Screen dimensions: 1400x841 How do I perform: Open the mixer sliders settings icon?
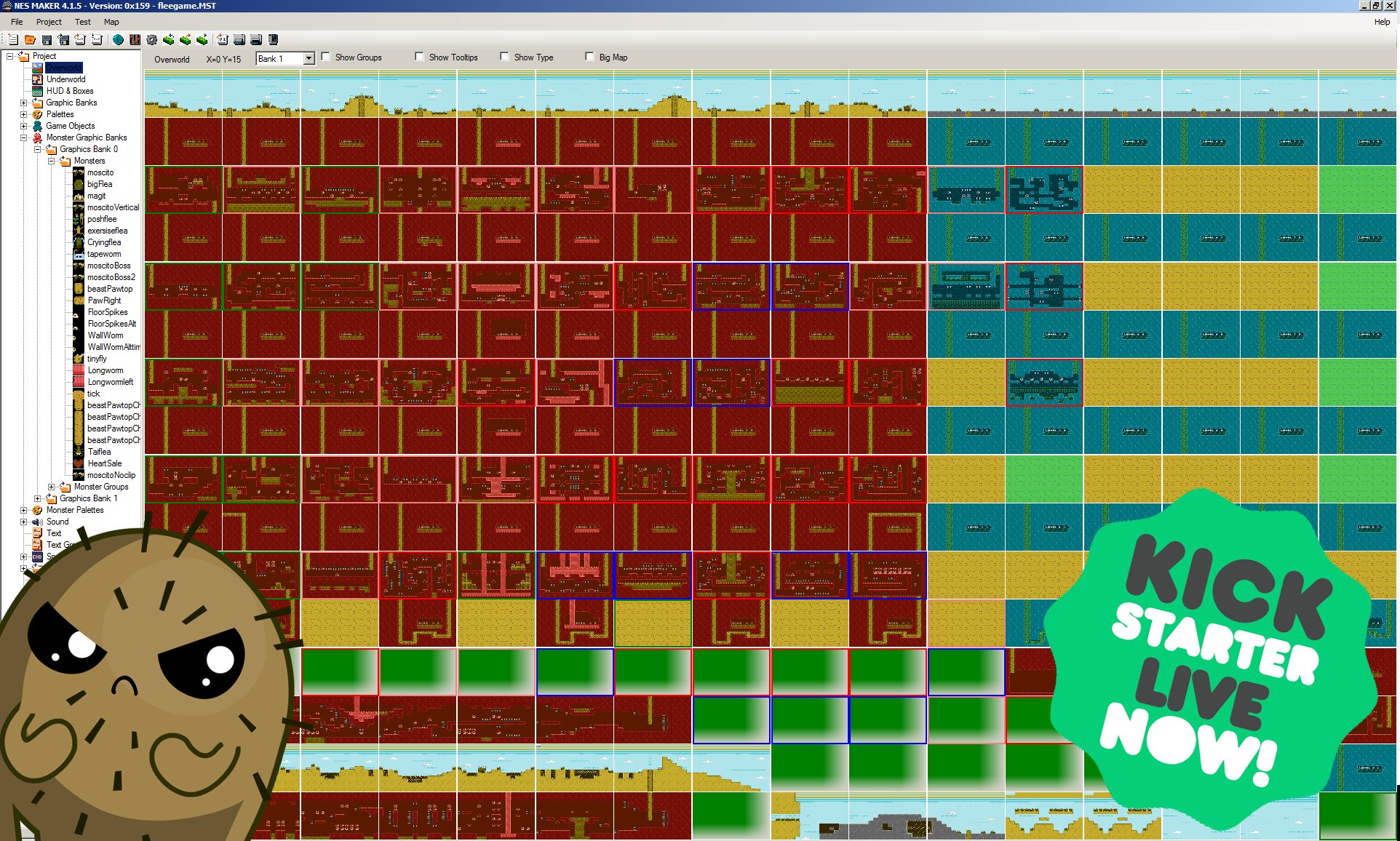(x=135, y=40)
